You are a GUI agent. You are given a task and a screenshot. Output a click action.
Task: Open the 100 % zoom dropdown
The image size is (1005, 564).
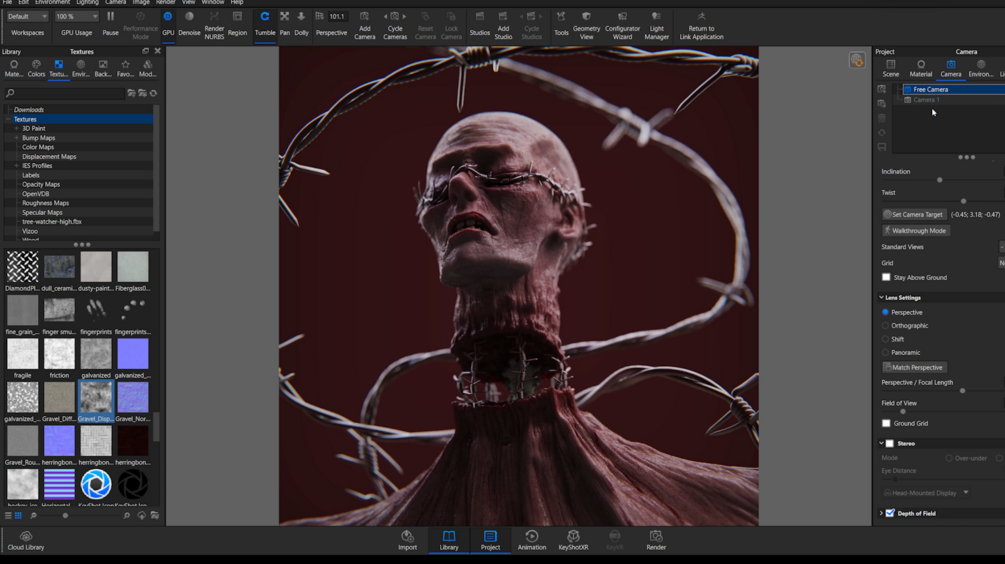pyautogui.click(x=76, y=16)
